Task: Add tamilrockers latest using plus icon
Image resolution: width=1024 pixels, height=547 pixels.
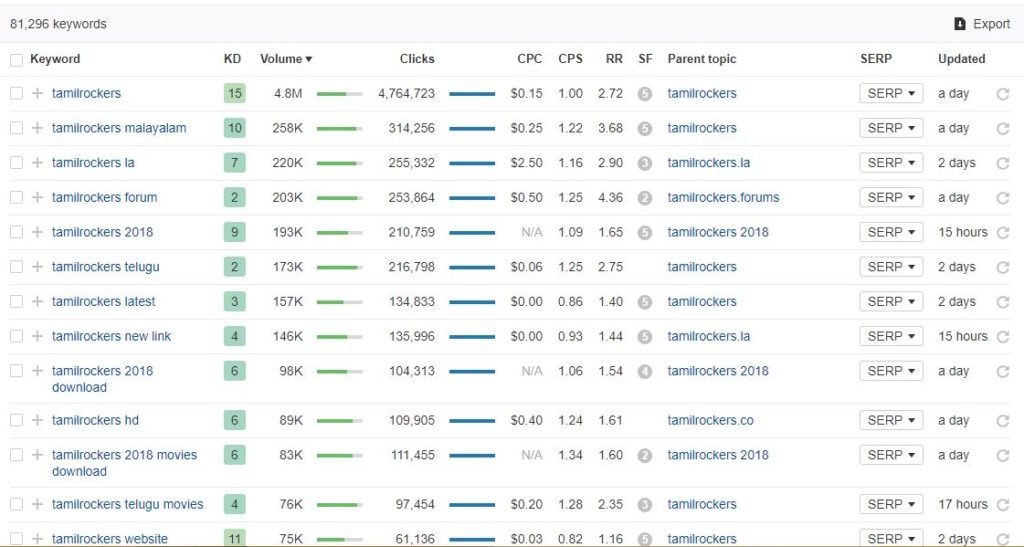Action: tap(37, 301)
